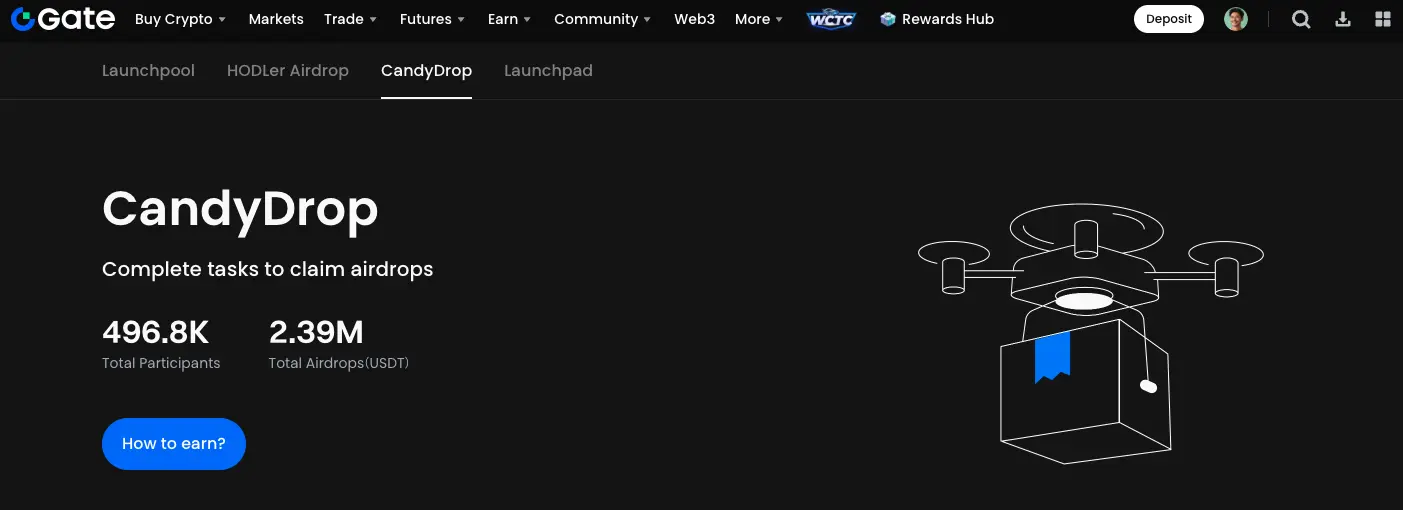Image resolution: width=1403 pixels, height=510 pixels.
Task: Open the Markets page
Action: pos(276,19)
